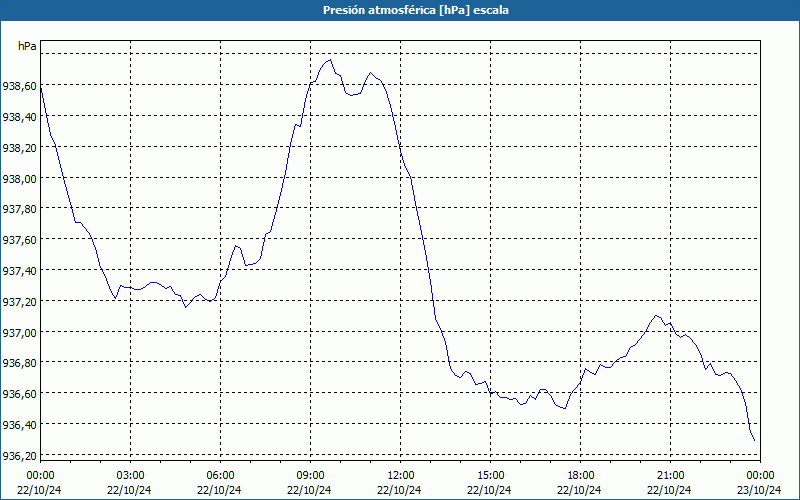Click the 03:00 time axis label
800x500 pixels.
(130, 476)
